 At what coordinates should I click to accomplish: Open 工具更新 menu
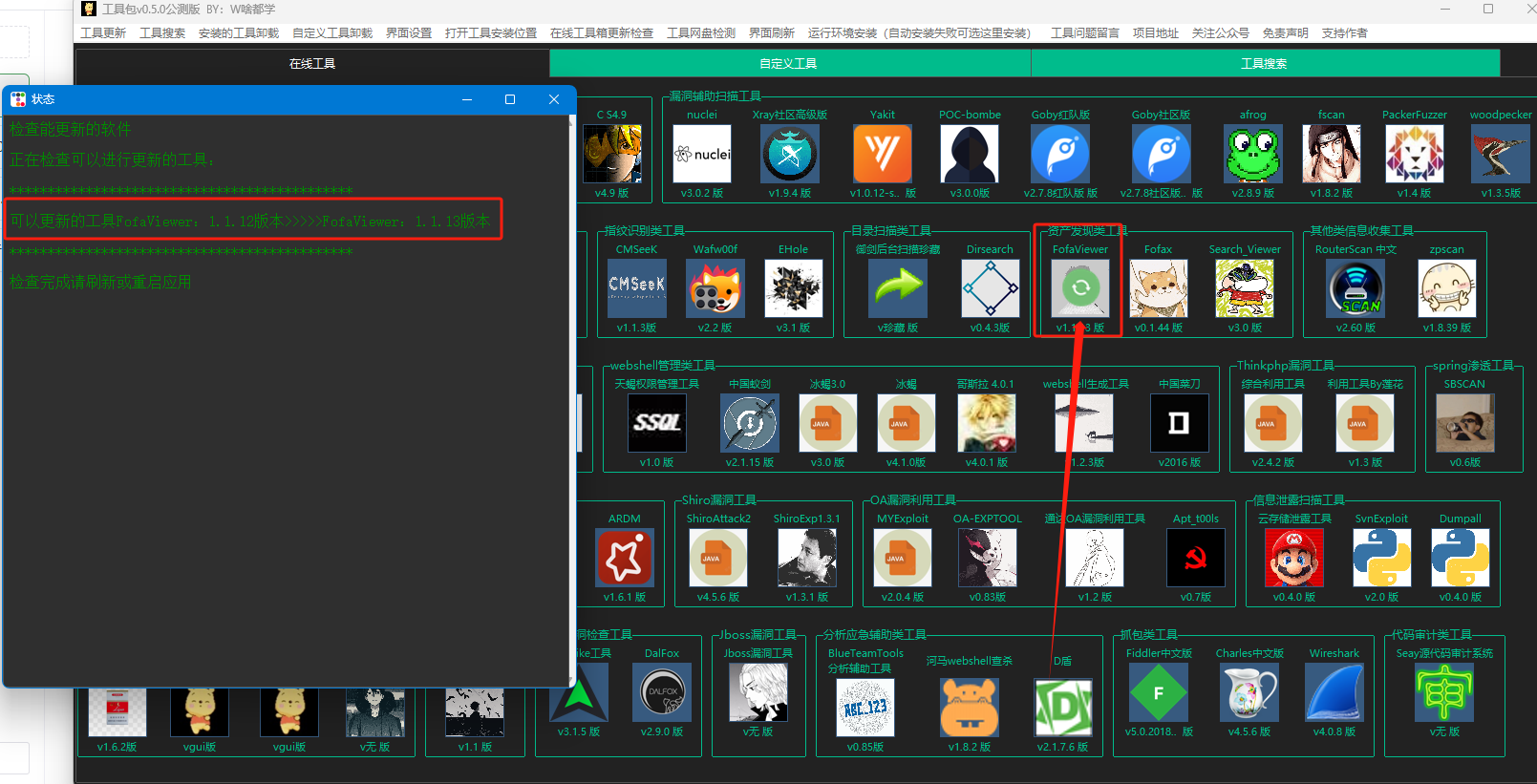click(x=103, y=33)
